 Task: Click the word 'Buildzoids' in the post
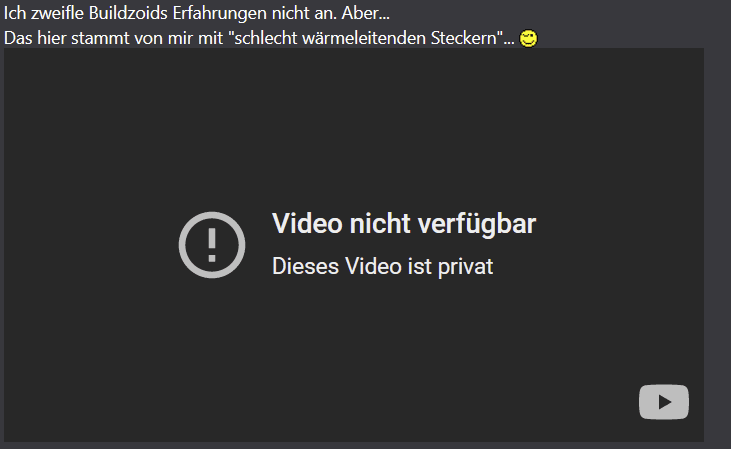128,13
